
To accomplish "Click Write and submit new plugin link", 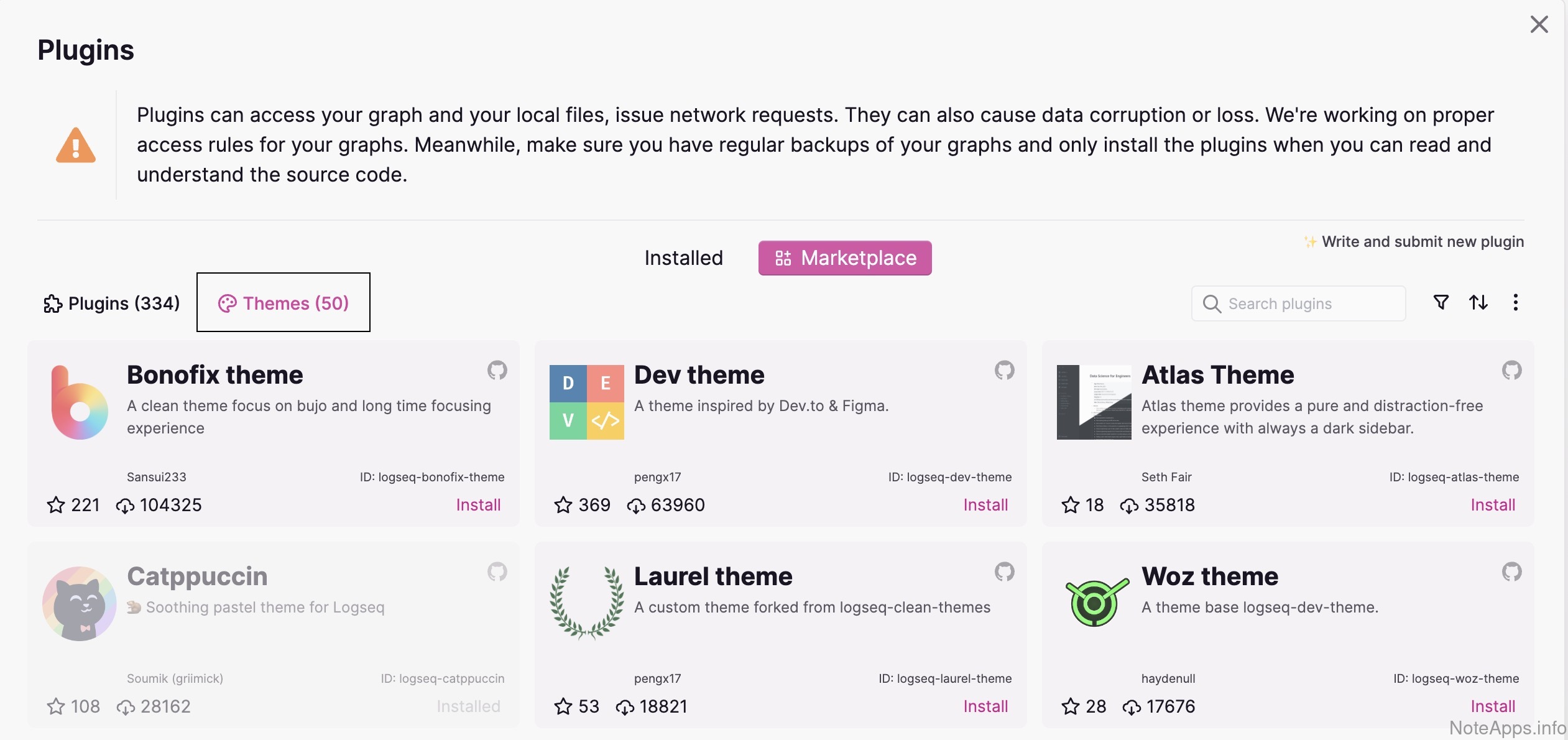I will coord(1422,242).
